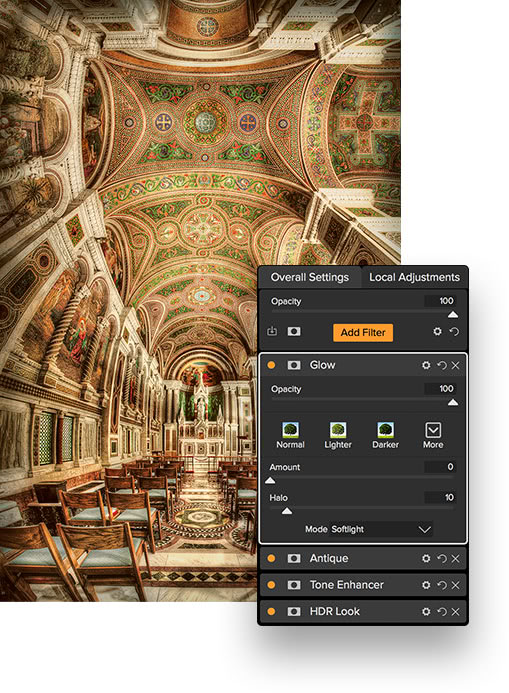
Task: Open the gear settings in the Overall Settings row
Action: tap(437, 331)
